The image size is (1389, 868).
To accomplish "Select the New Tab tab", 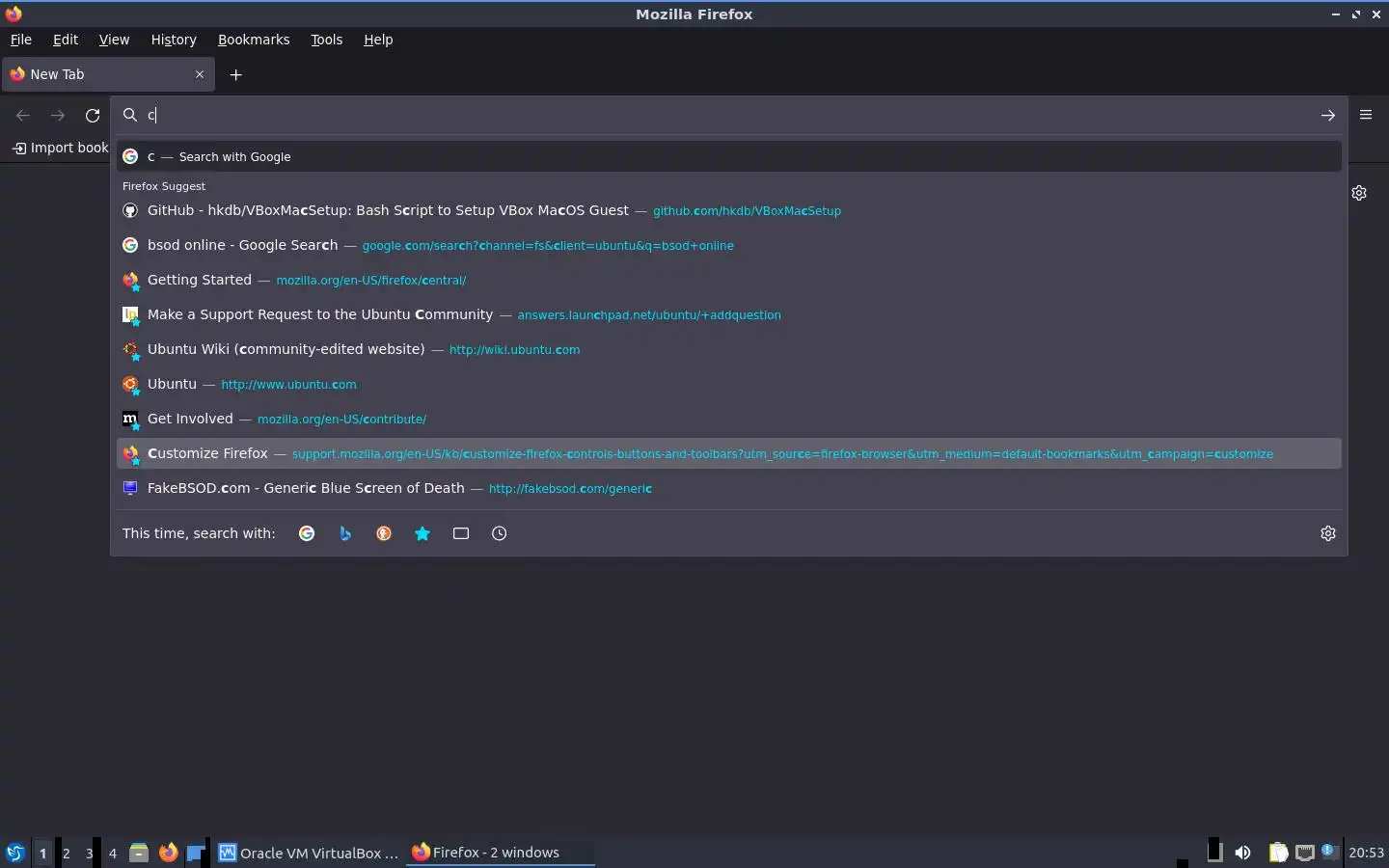I will click(x=108, y=74).
